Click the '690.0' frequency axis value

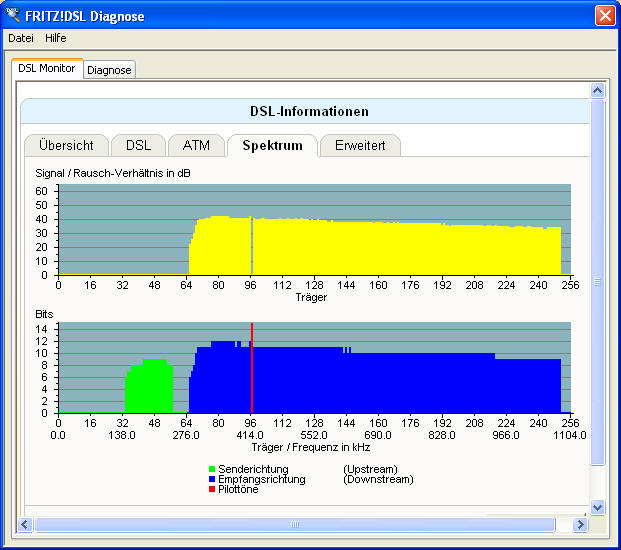click(378, 436)
